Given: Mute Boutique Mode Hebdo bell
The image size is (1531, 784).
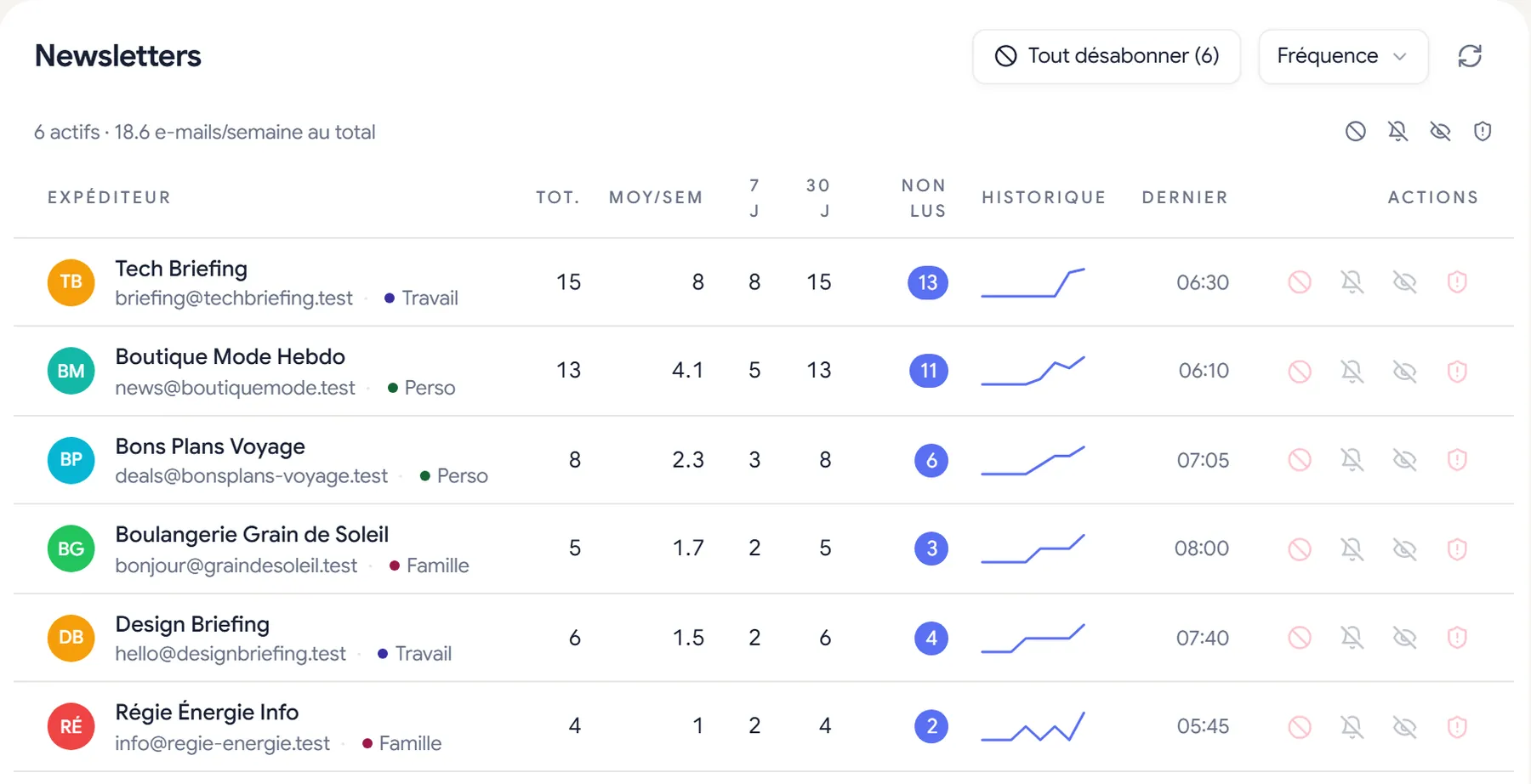Looking at the screenshot, I should coord(1352,372).
